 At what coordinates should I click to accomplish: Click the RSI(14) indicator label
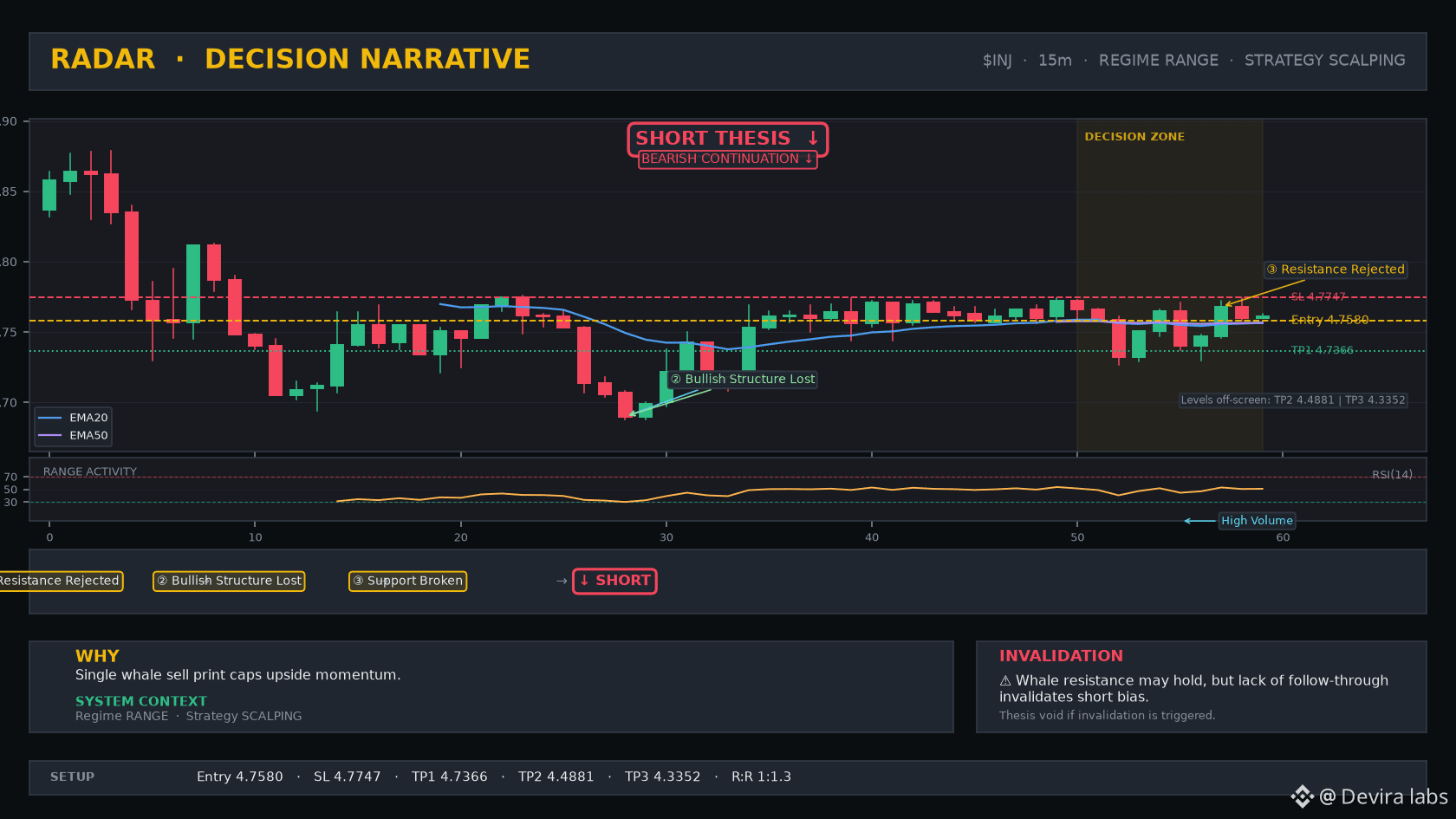[1392, 475]
